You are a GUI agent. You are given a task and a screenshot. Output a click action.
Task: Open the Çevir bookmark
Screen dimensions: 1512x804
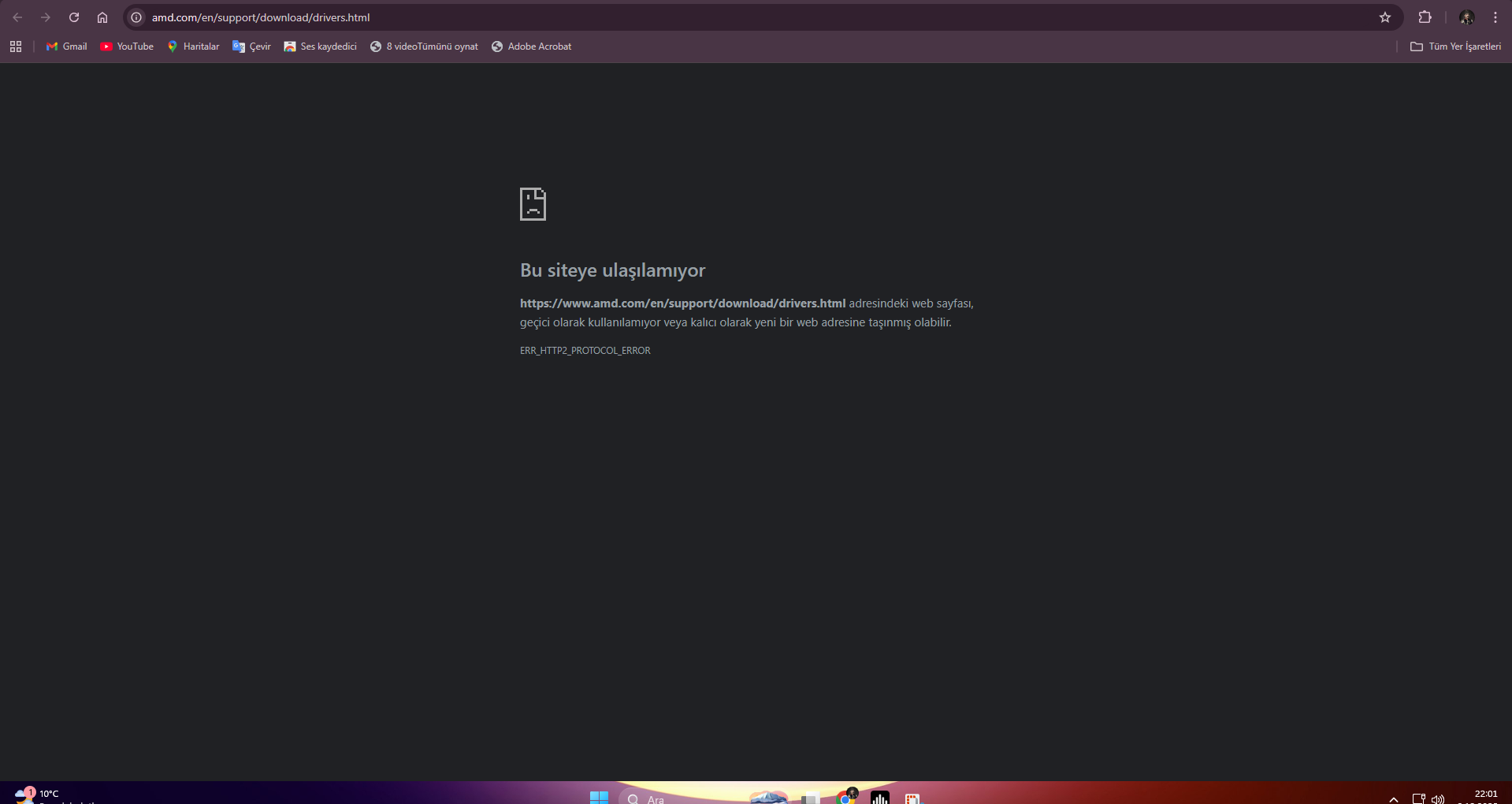click(x=251, y=47)
